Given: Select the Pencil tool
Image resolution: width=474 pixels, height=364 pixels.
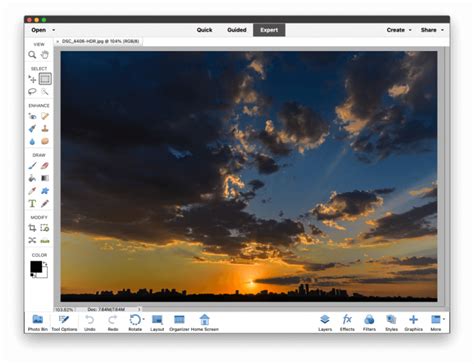Looking at the screenshot, I should click(x=45, y=203).
